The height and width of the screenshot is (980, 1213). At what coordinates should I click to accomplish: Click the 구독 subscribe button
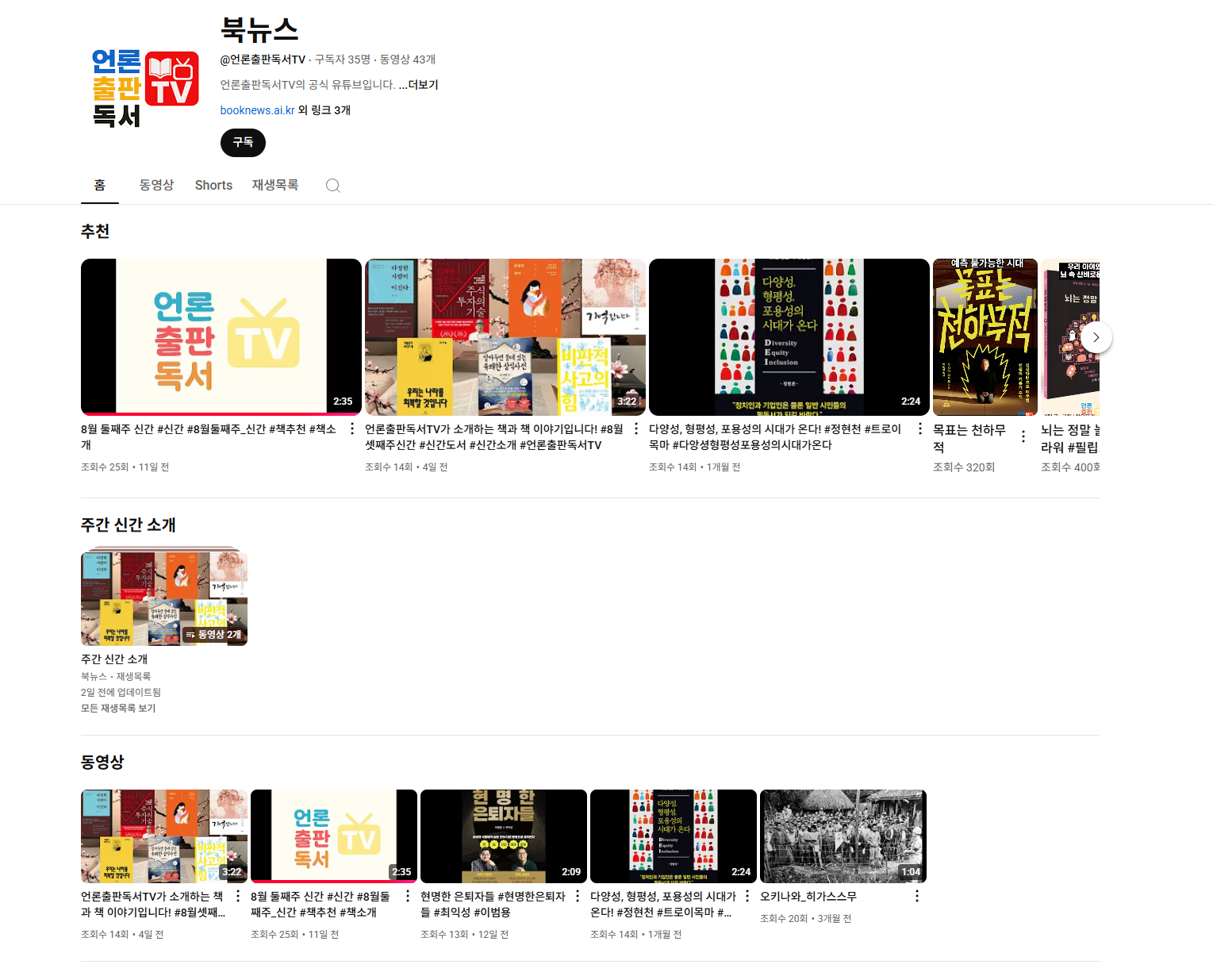(x=243, y=143)
